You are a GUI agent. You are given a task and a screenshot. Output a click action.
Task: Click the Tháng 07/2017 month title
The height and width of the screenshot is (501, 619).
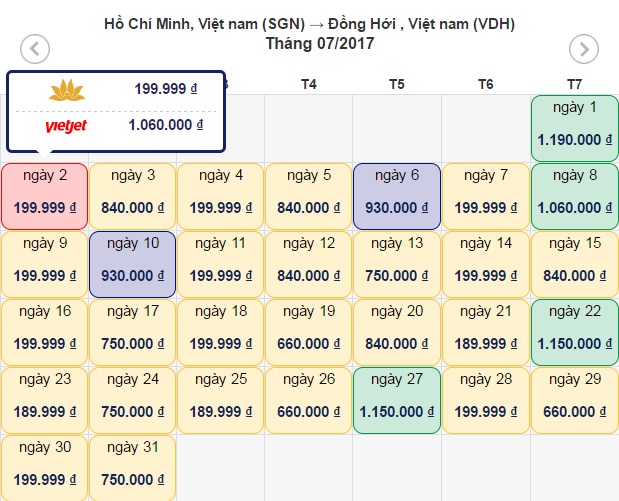click(x=309, y=43)
